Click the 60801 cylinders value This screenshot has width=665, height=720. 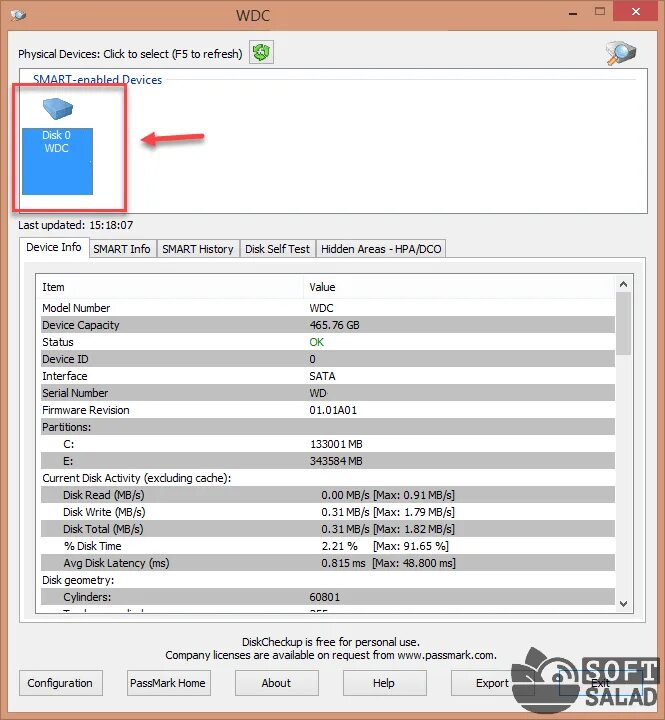(325, 596)
